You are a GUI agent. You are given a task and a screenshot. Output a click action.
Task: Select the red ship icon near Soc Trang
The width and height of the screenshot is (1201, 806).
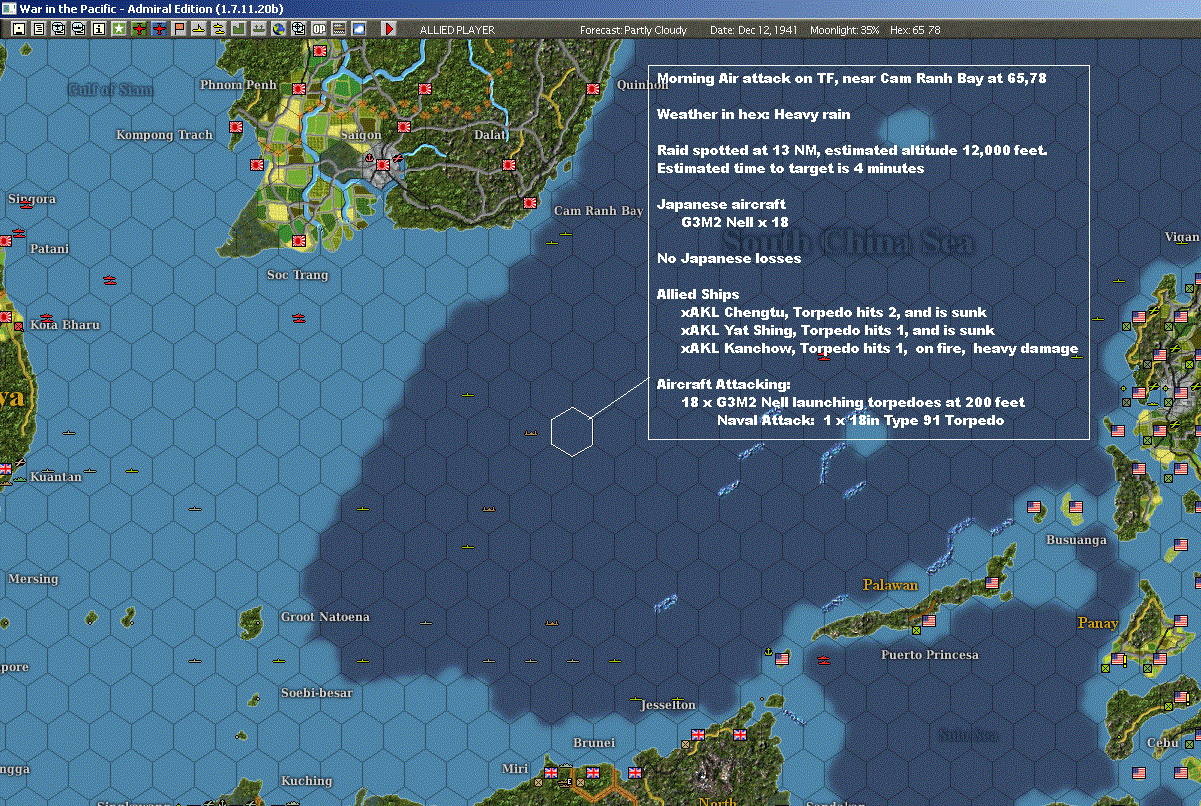point(299,318)
